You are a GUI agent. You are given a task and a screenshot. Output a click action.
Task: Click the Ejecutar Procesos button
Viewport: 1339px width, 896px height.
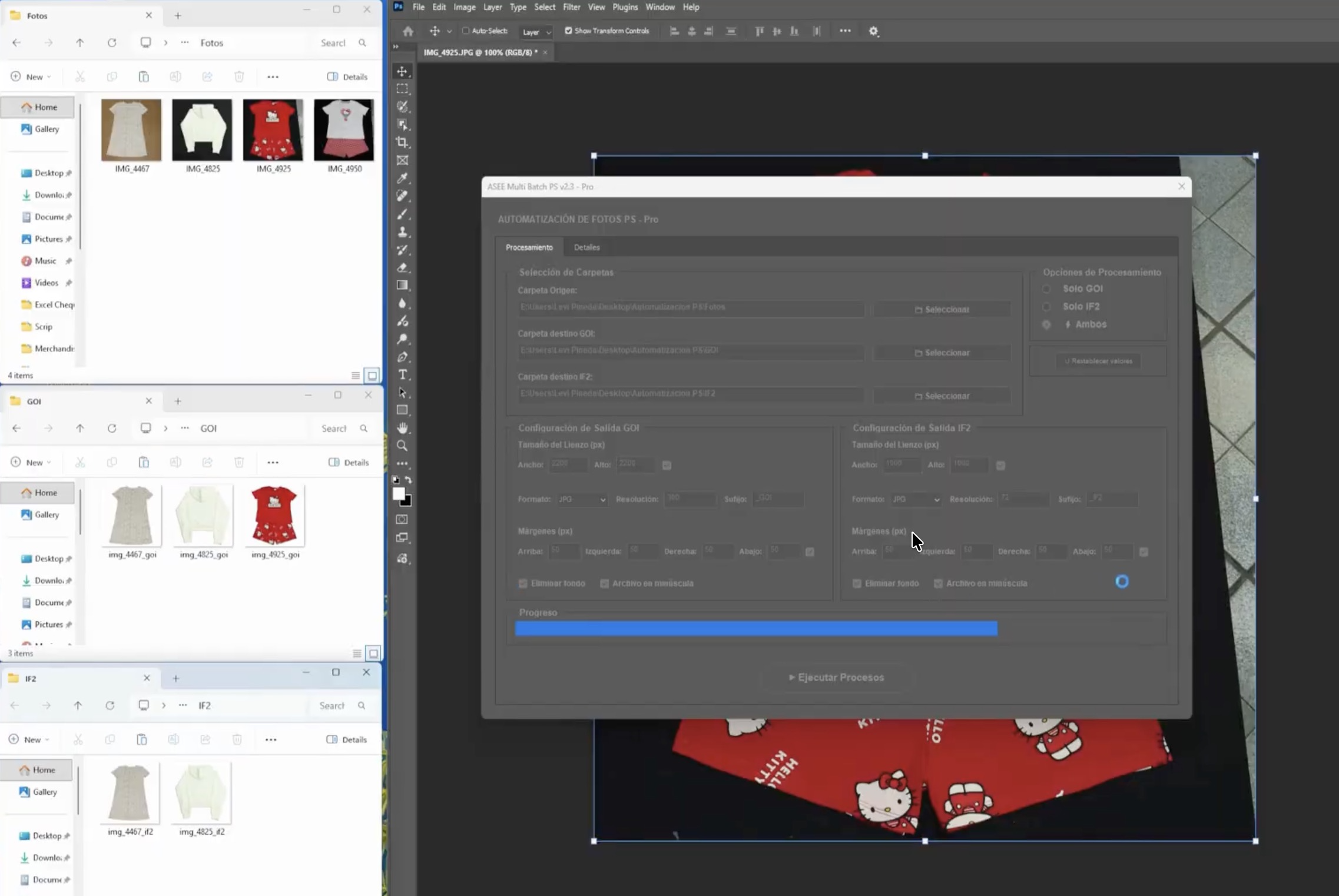(x=836, y=678)
